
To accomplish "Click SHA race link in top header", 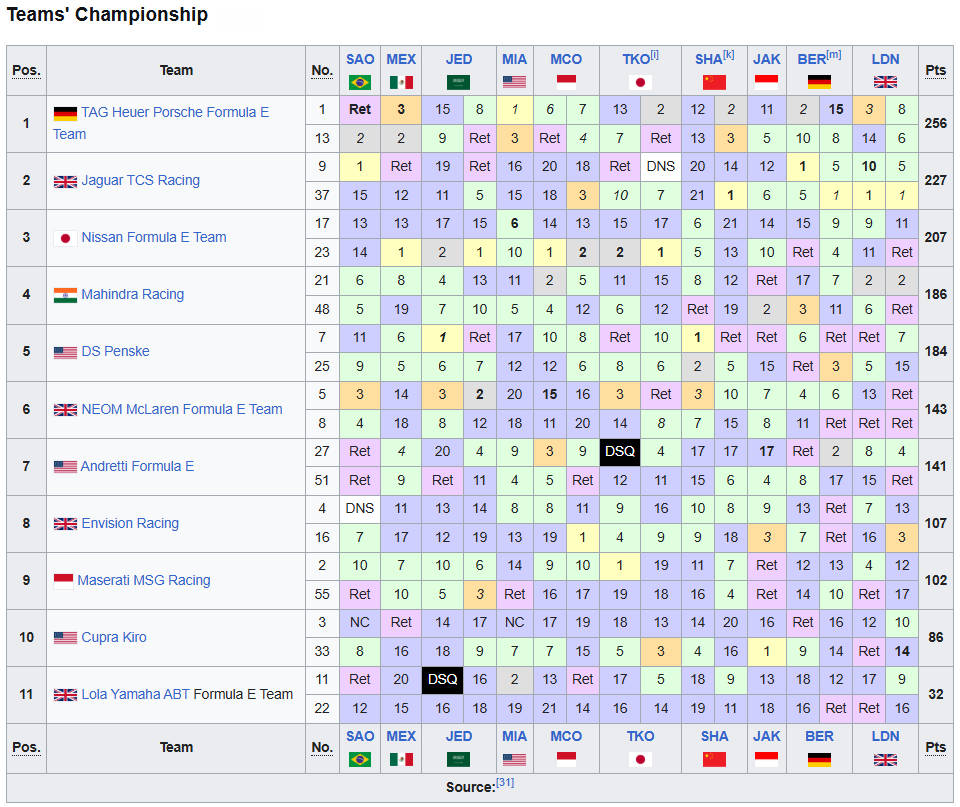I will pos(708,59).
